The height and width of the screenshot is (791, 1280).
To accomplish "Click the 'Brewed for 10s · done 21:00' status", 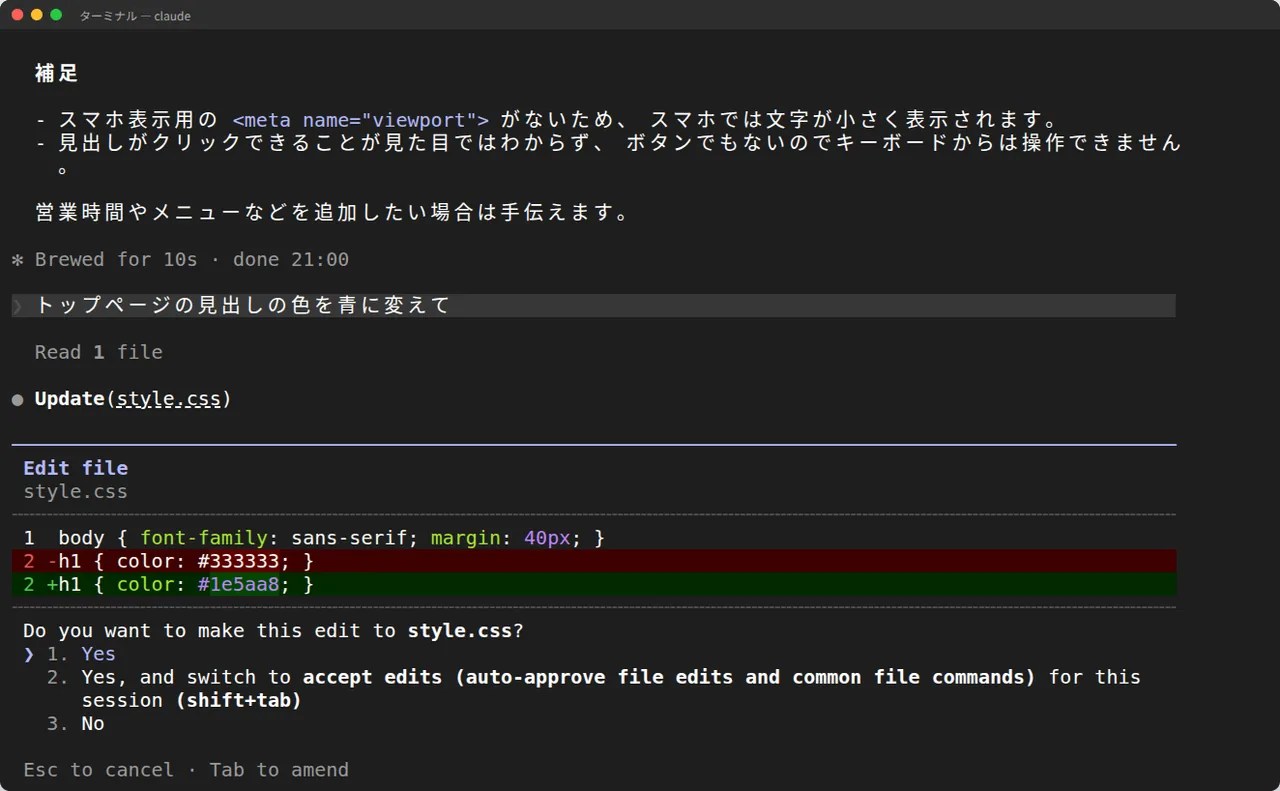I will click(192, 260).
